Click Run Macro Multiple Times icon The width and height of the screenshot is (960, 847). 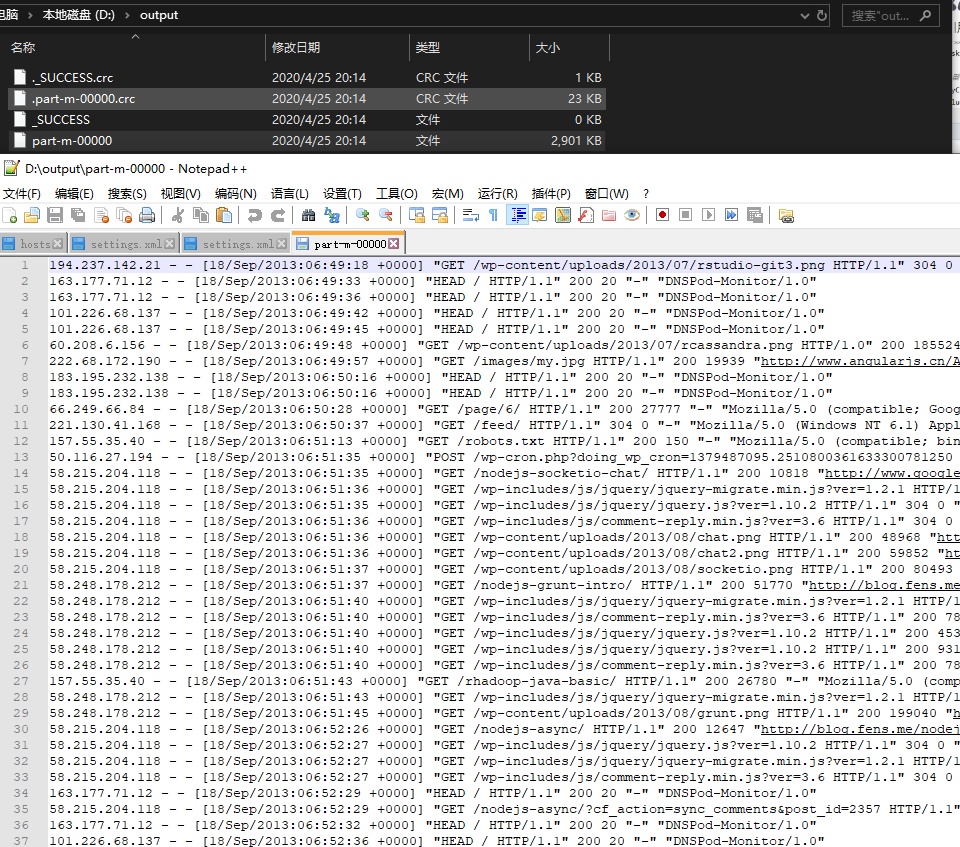tap(731, 215)
